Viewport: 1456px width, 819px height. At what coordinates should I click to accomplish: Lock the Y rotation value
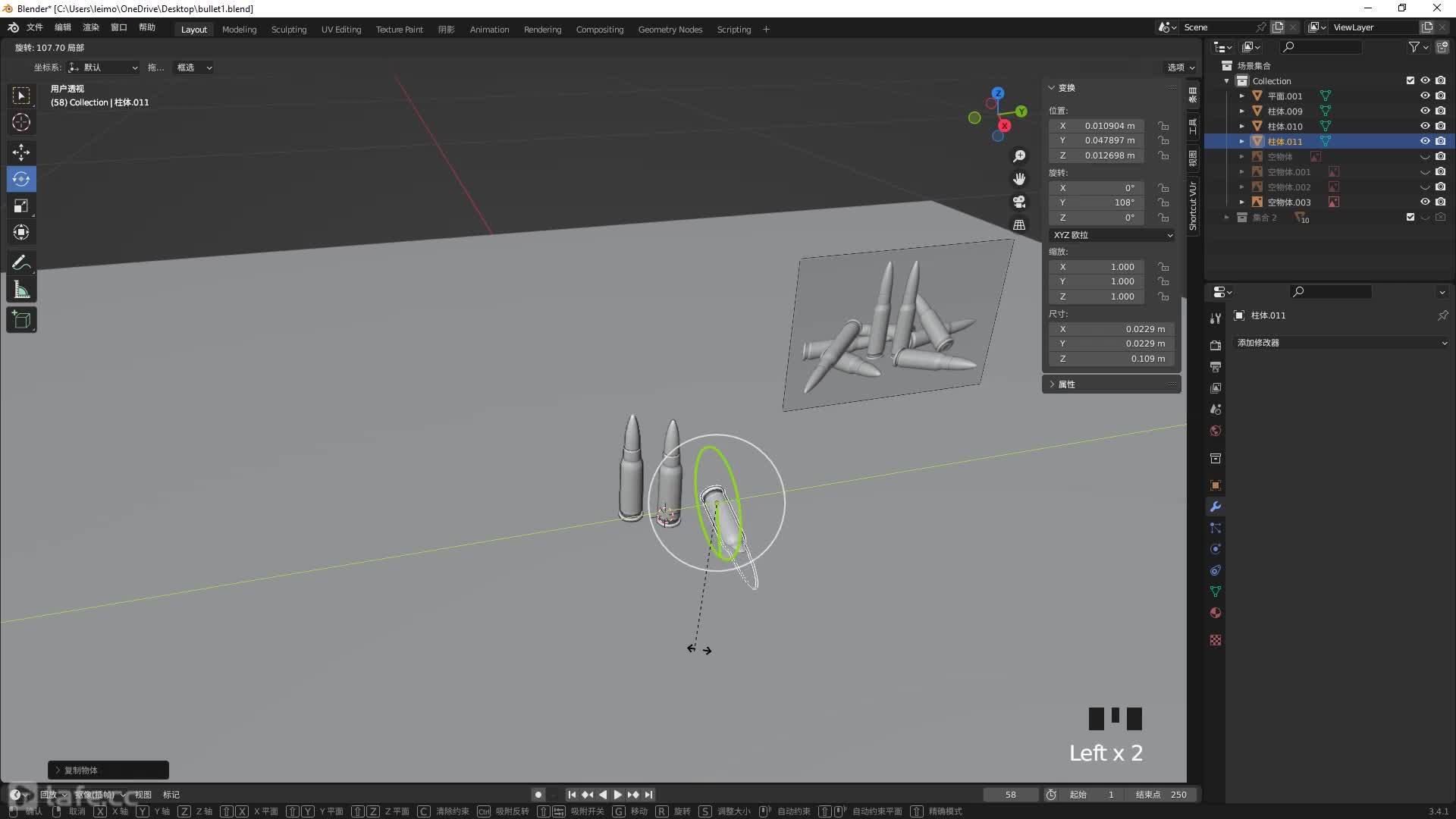(1163, 202)
